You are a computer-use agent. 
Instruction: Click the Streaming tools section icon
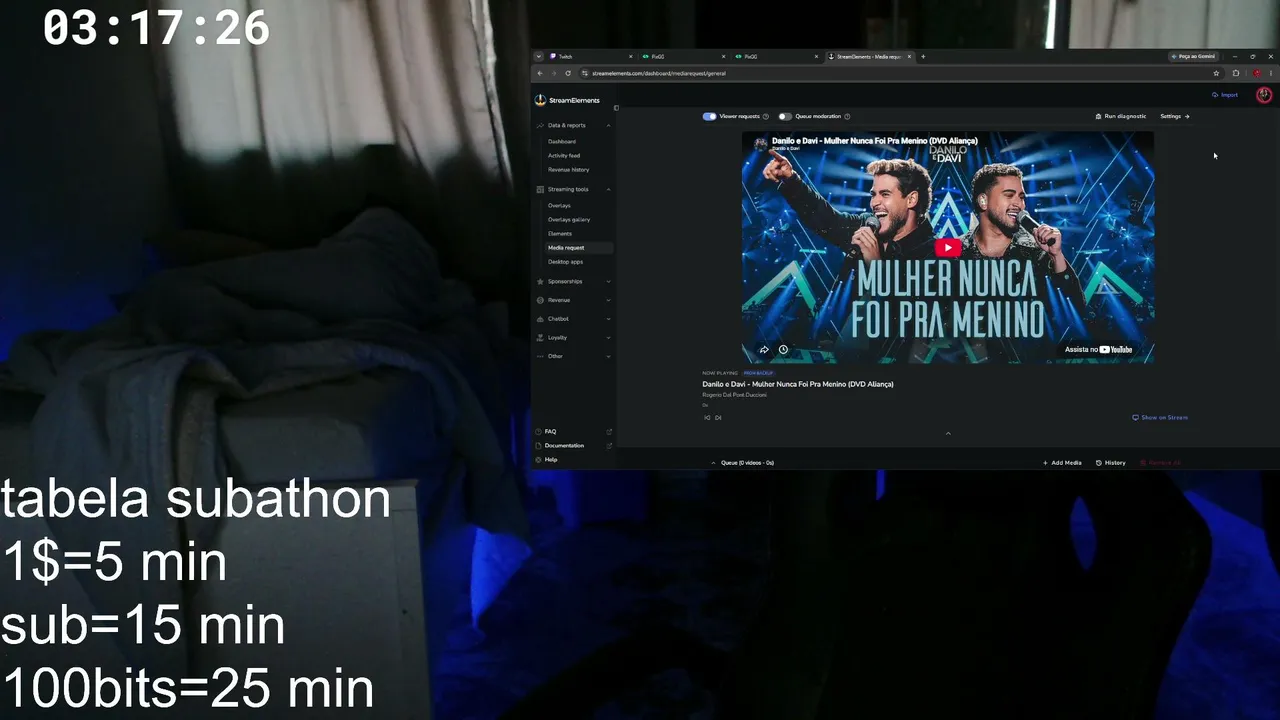click(x=540, y=190)
